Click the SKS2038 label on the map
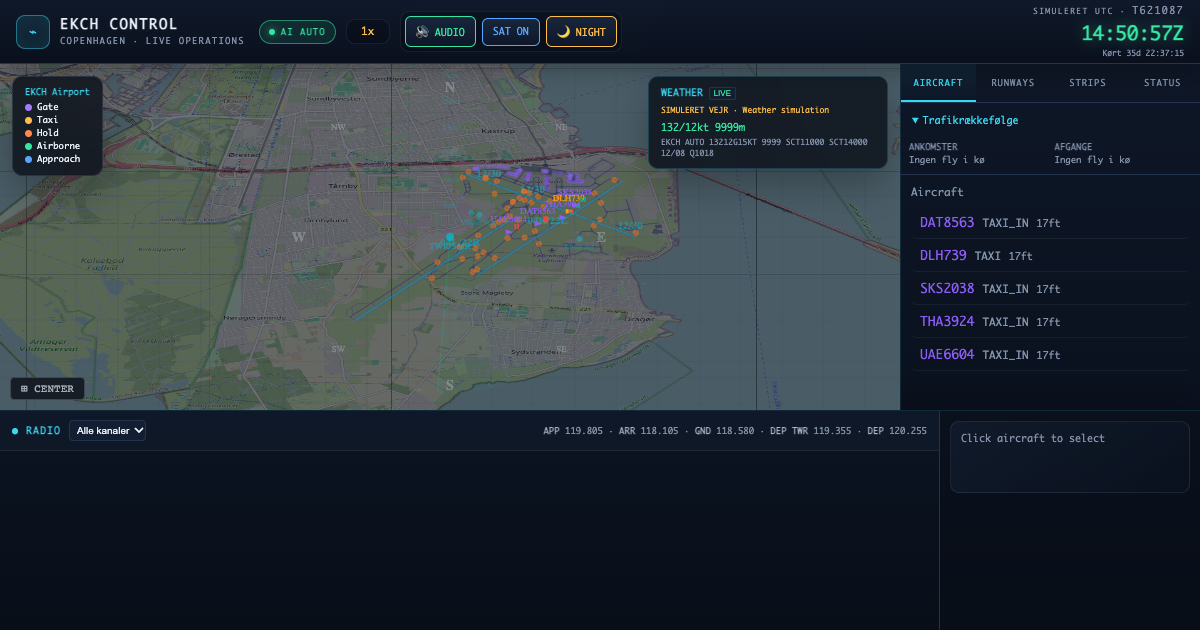Viewport: 1200px width, 630px height. point(575,192)
